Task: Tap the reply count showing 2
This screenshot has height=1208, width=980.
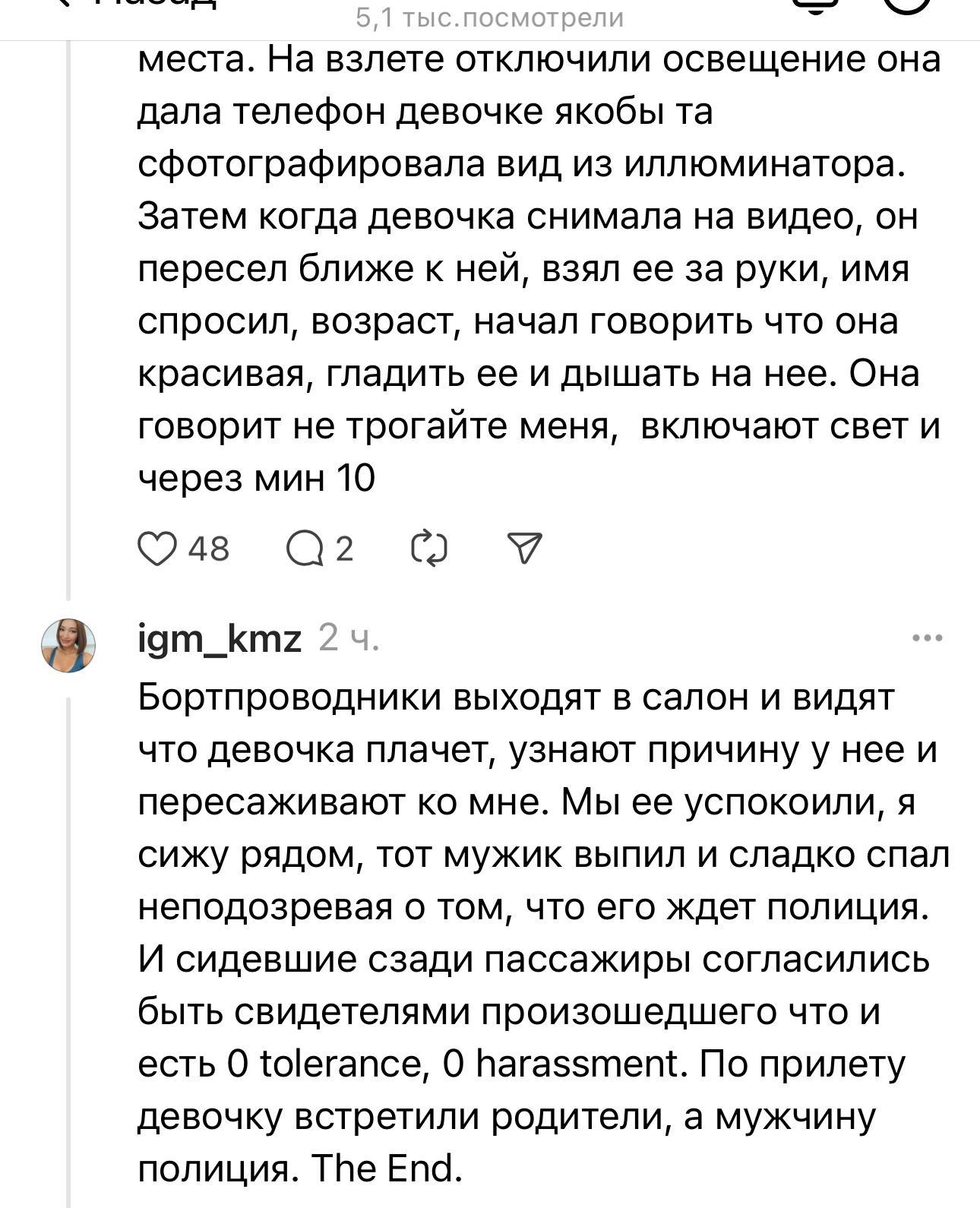Action: [344, 549]
